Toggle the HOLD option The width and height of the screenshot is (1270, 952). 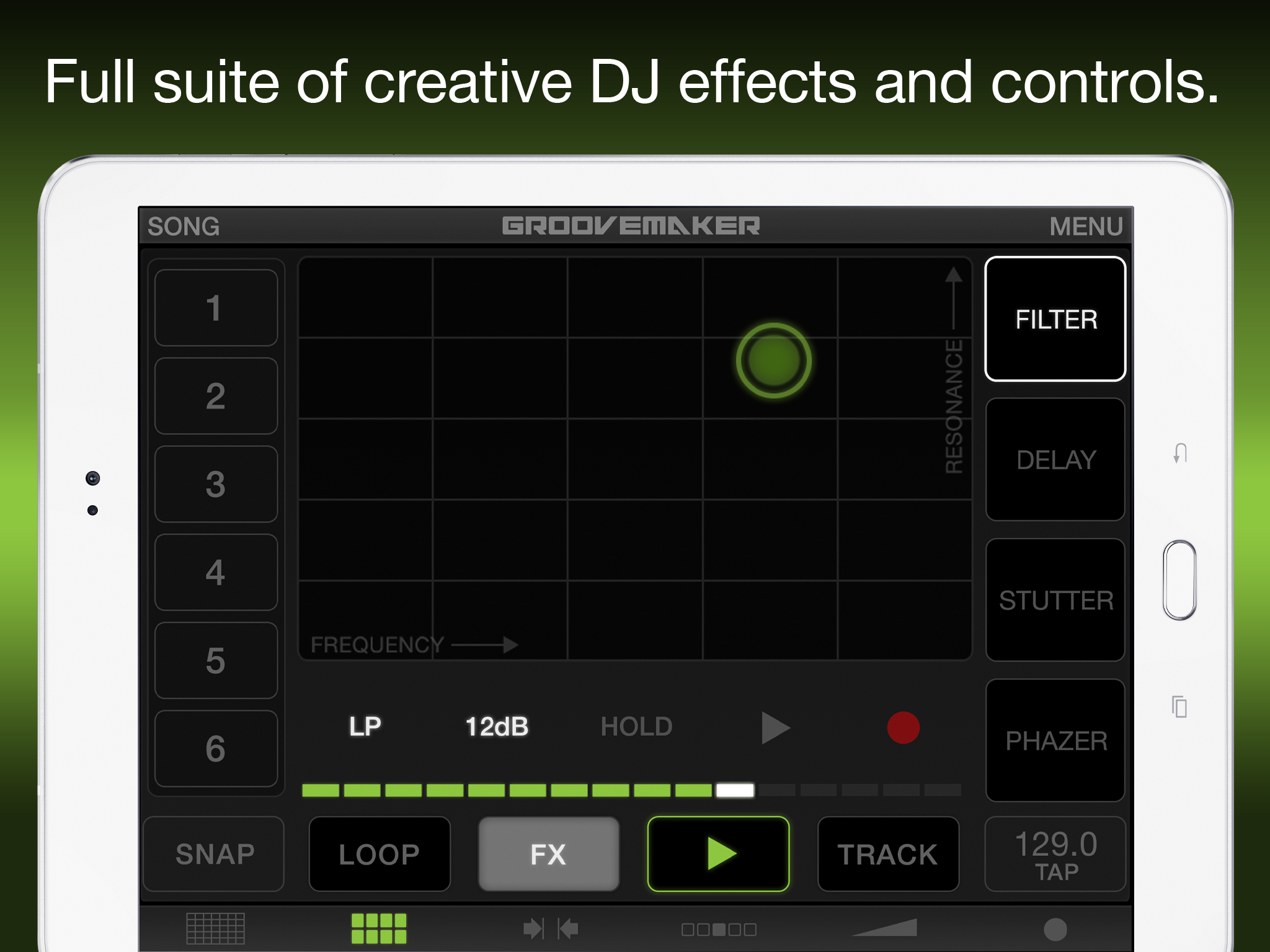[x=636, y=726]
